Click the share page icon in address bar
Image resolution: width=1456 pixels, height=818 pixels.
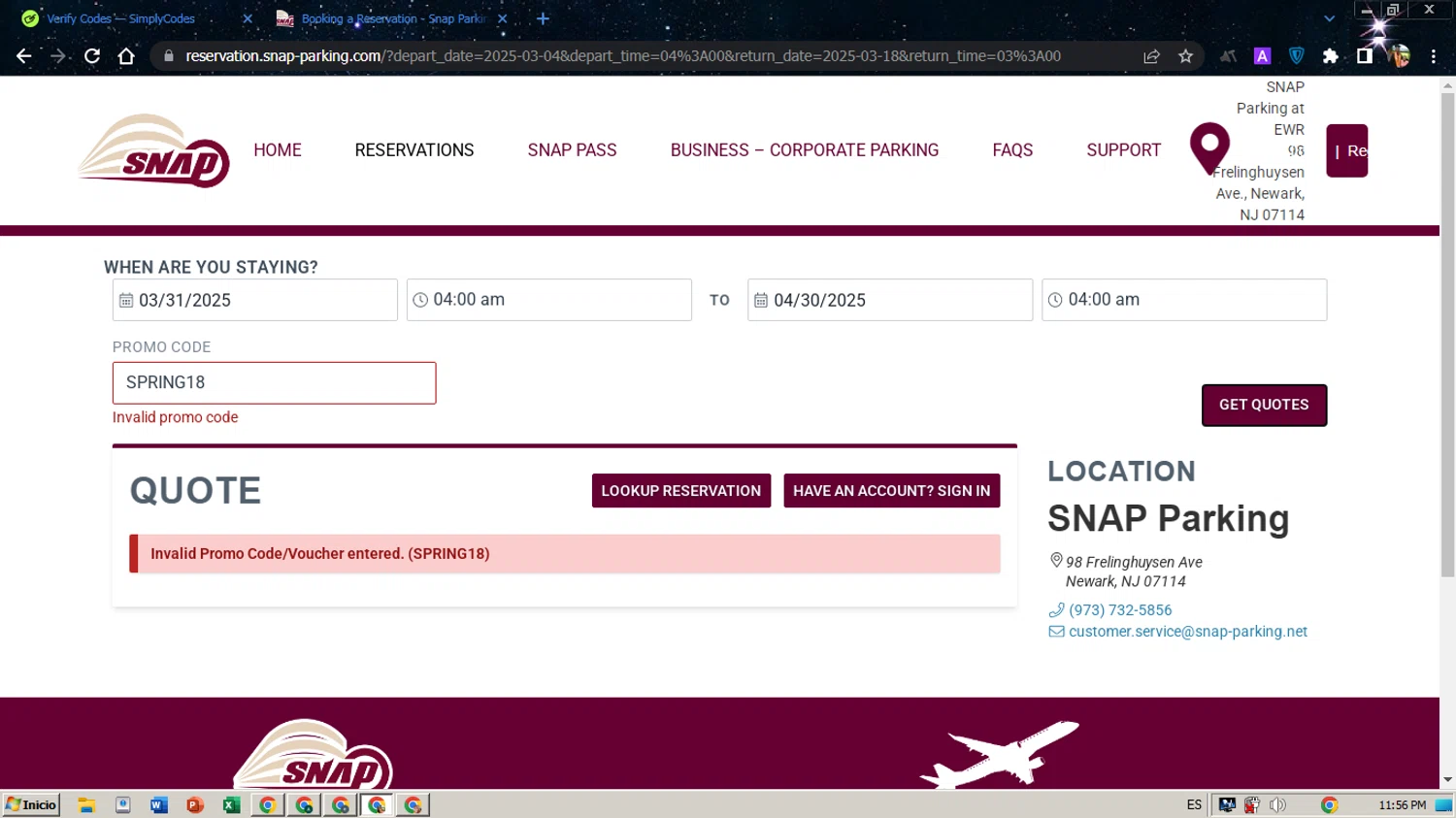pos(1152,56)
